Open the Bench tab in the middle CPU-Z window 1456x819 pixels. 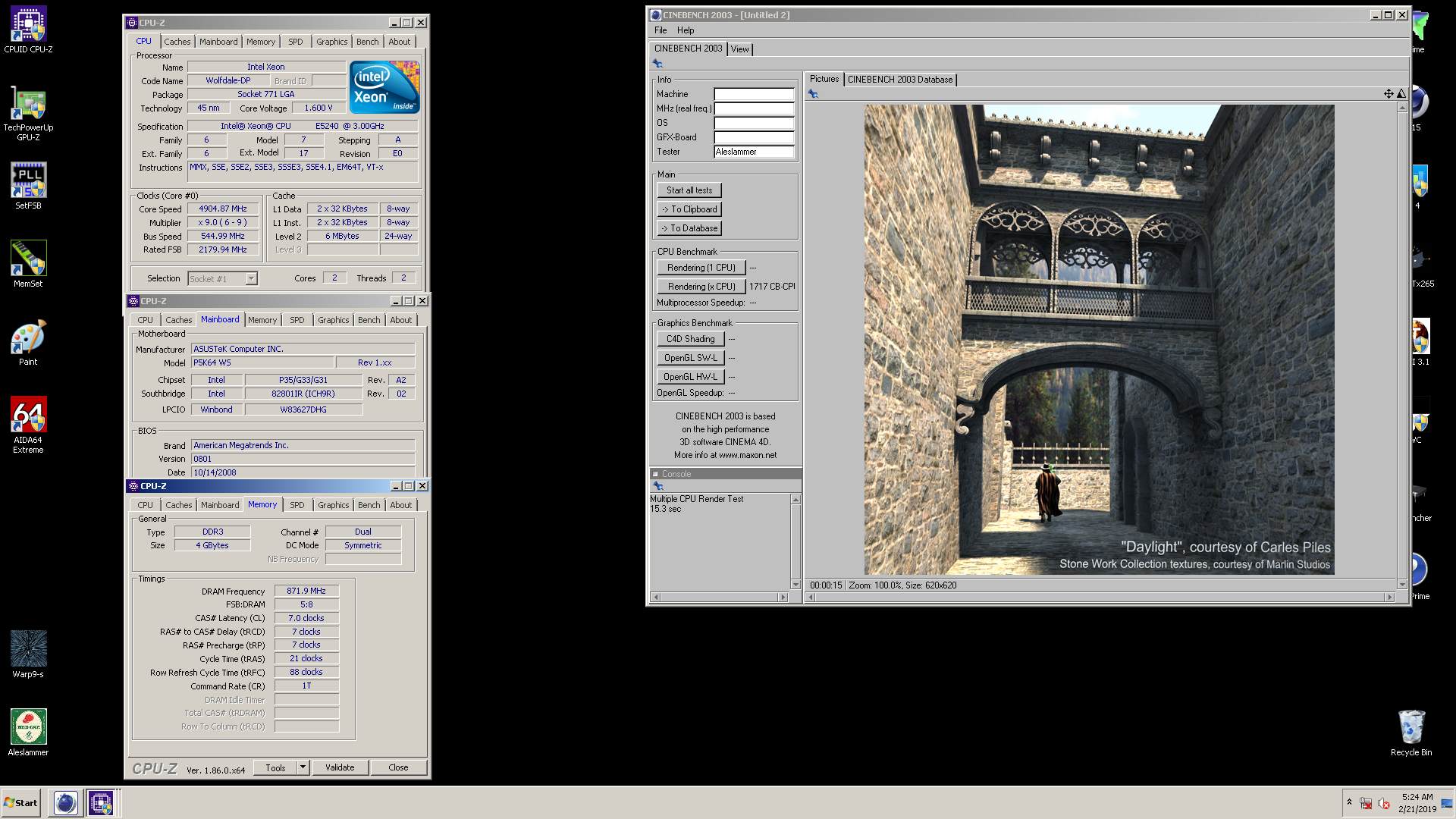pos(369,320)
